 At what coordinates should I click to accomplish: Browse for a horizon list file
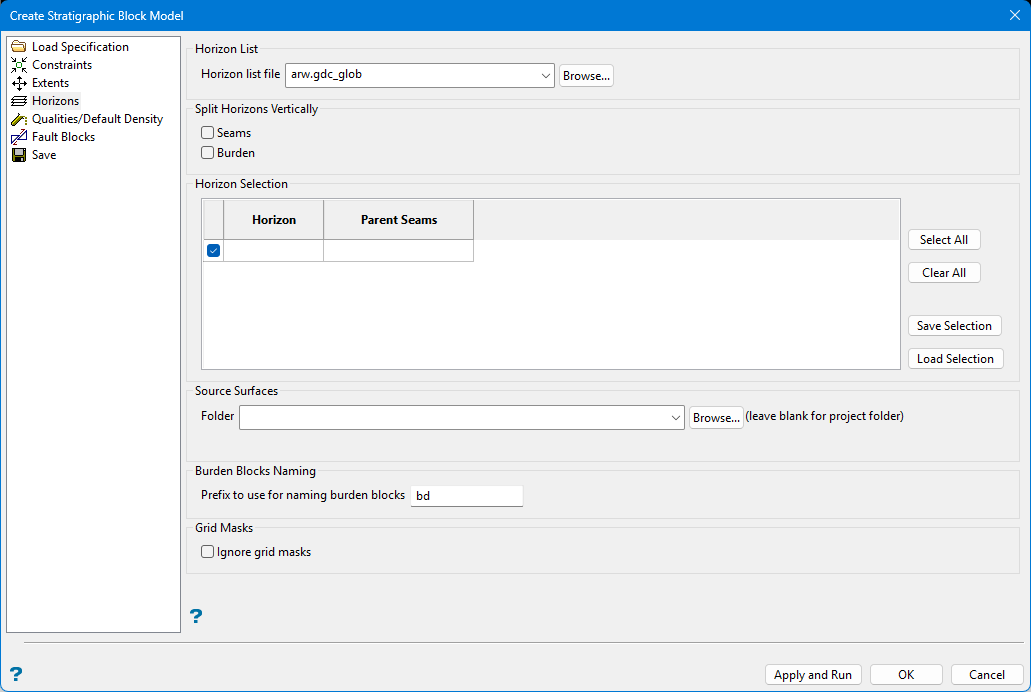pos(586,76)
